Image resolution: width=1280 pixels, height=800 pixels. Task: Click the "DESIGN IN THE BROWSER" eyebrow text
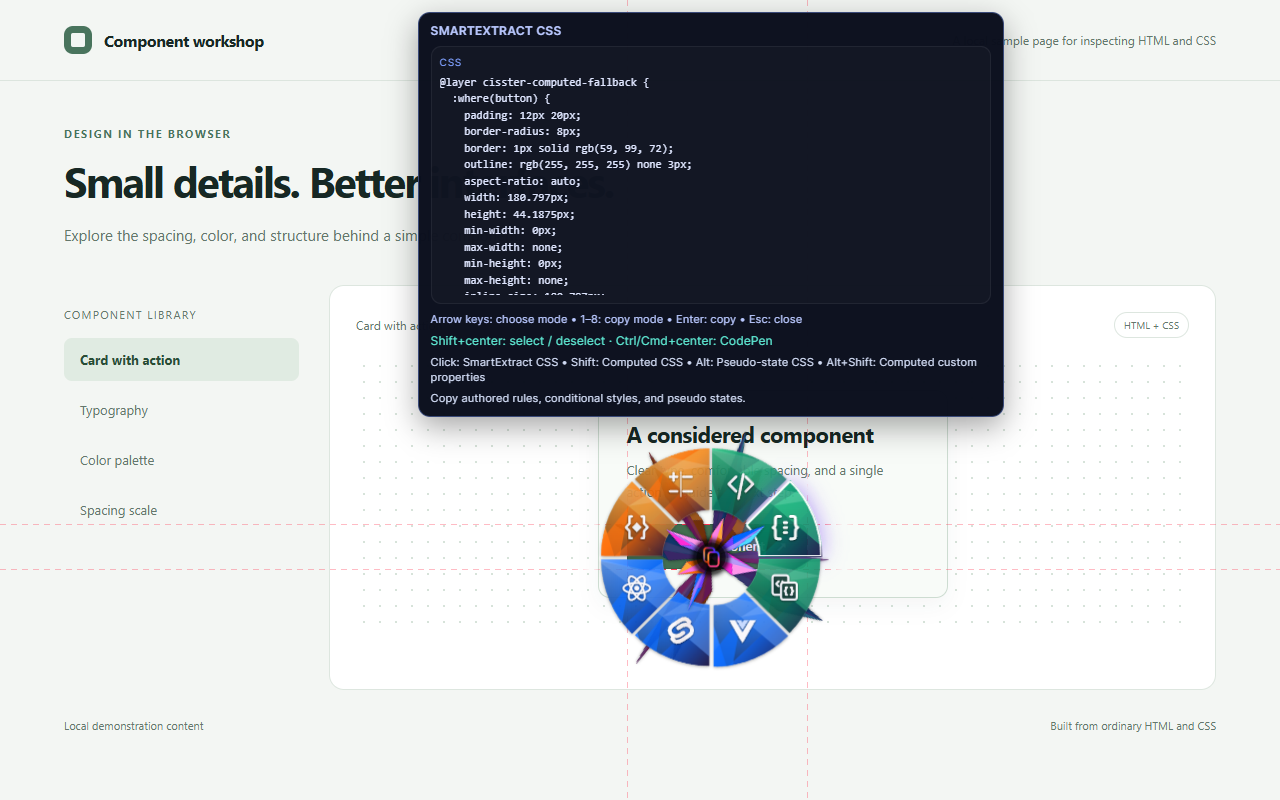point(147,134)
